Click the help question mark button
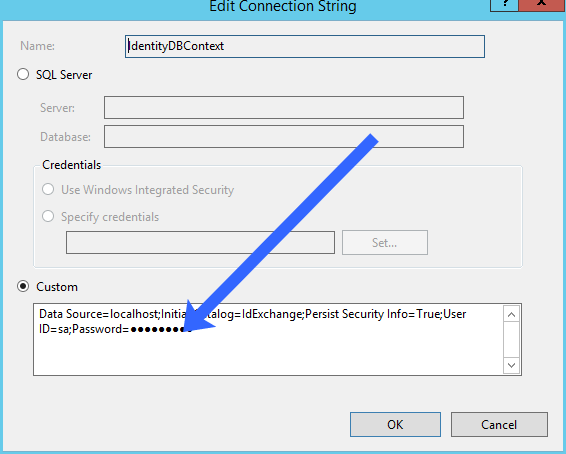Image resolution: width=566 pixels, height=454 pixels. pyautogui.click(x=504, y=4)
